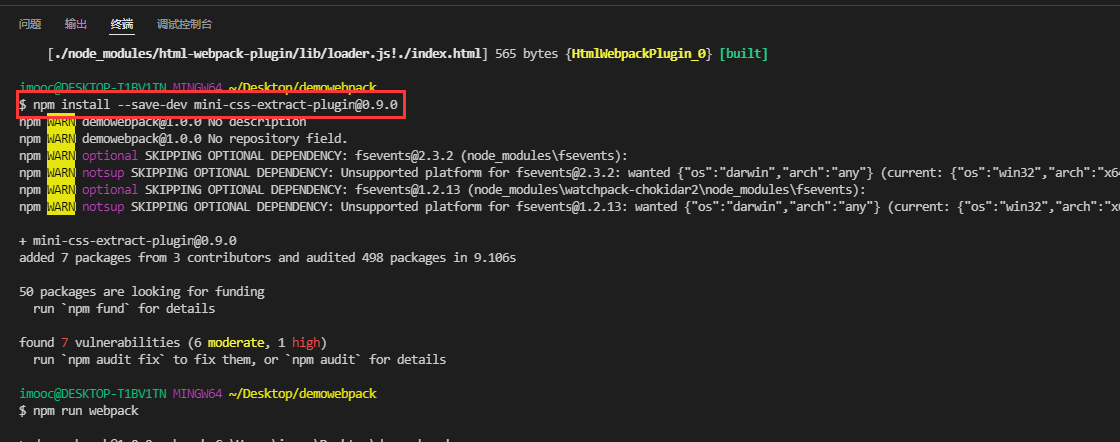This screenshot has height=442, width=1120.
Task: Switch to the 问题 (Problems) tab
Action: pyautogui.click(x=30, y=24)
